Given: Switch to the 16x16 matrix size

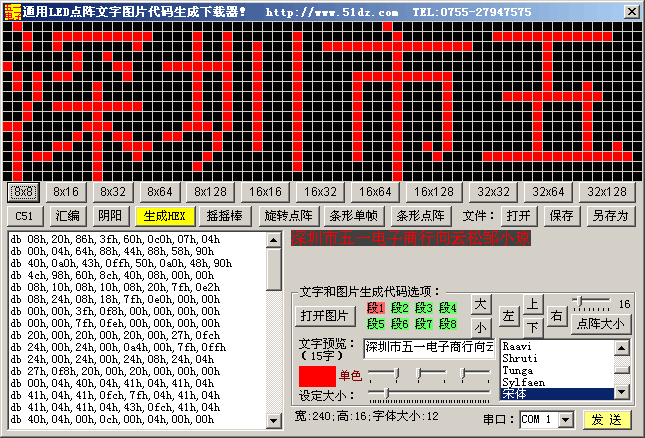Looking at the screenshot, I should [267, 191].
